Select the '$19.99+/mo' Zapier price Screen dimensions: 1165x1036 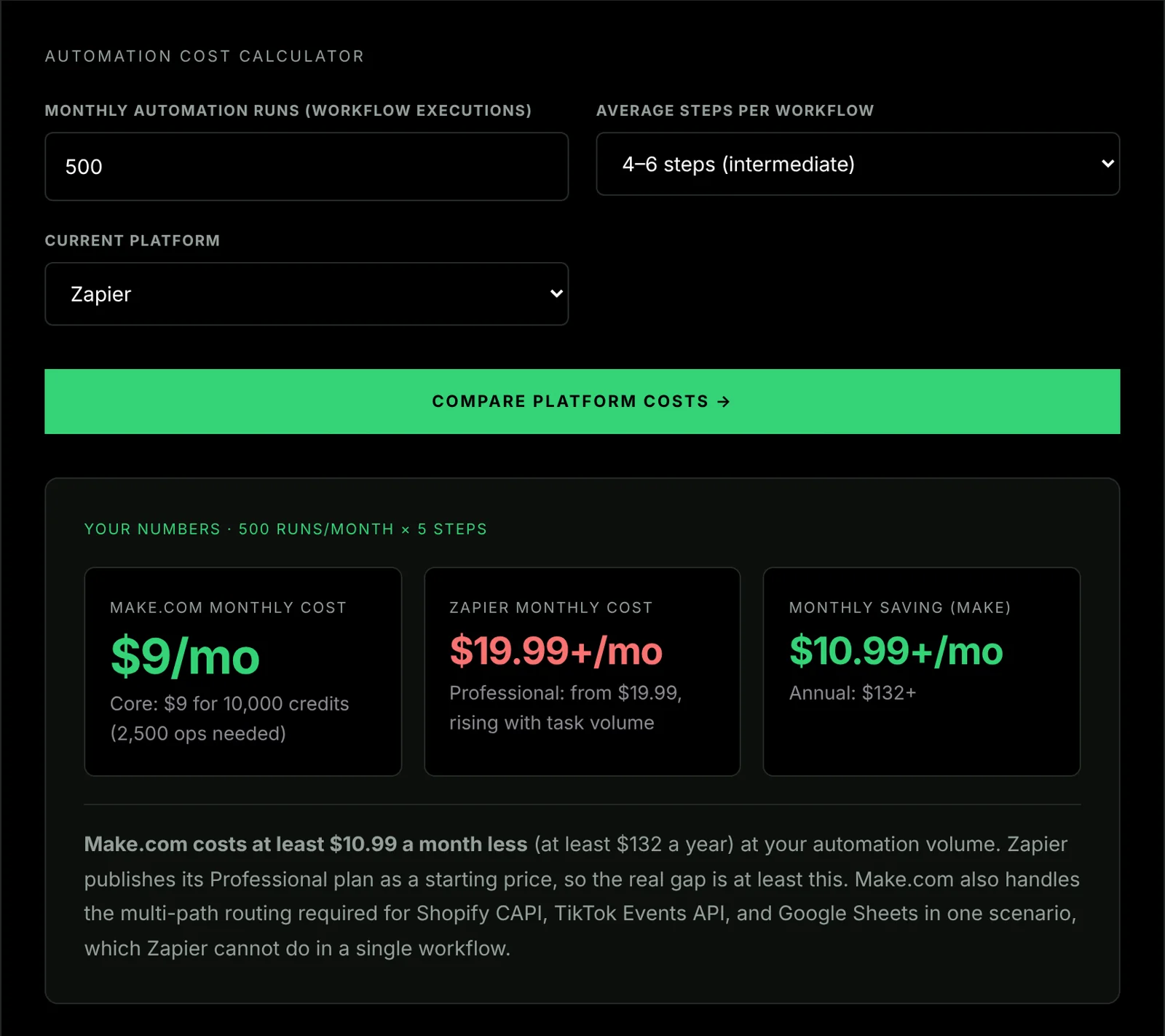556,650
